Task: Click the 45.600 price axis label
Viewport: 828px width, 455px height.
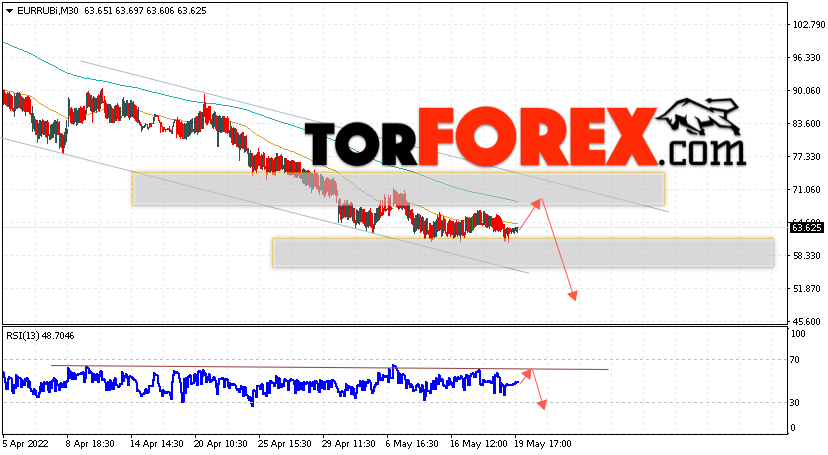Action: click(x=806, y=321)
